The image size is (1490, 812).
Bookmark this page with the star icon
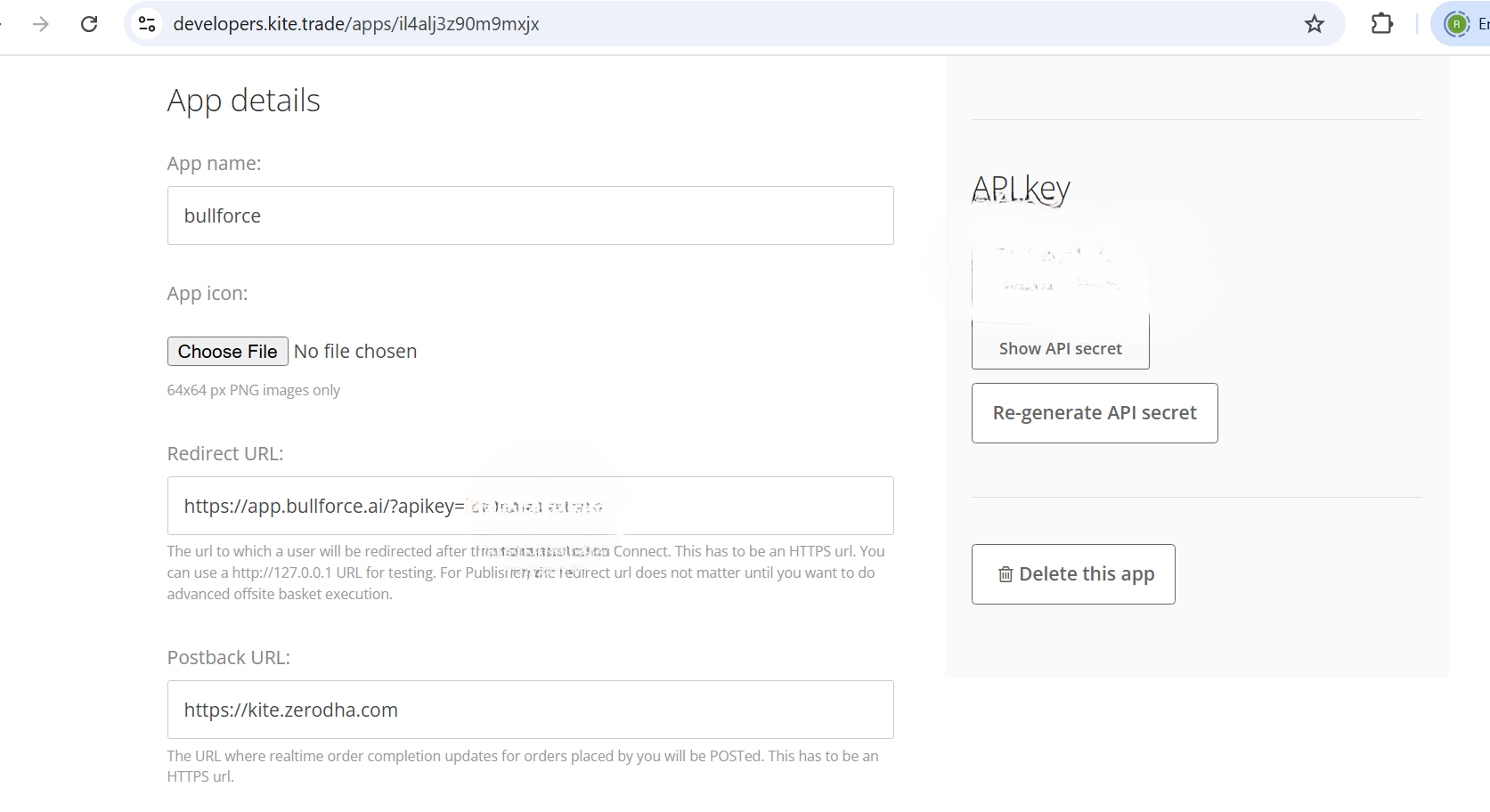[x=1315, y=24]
